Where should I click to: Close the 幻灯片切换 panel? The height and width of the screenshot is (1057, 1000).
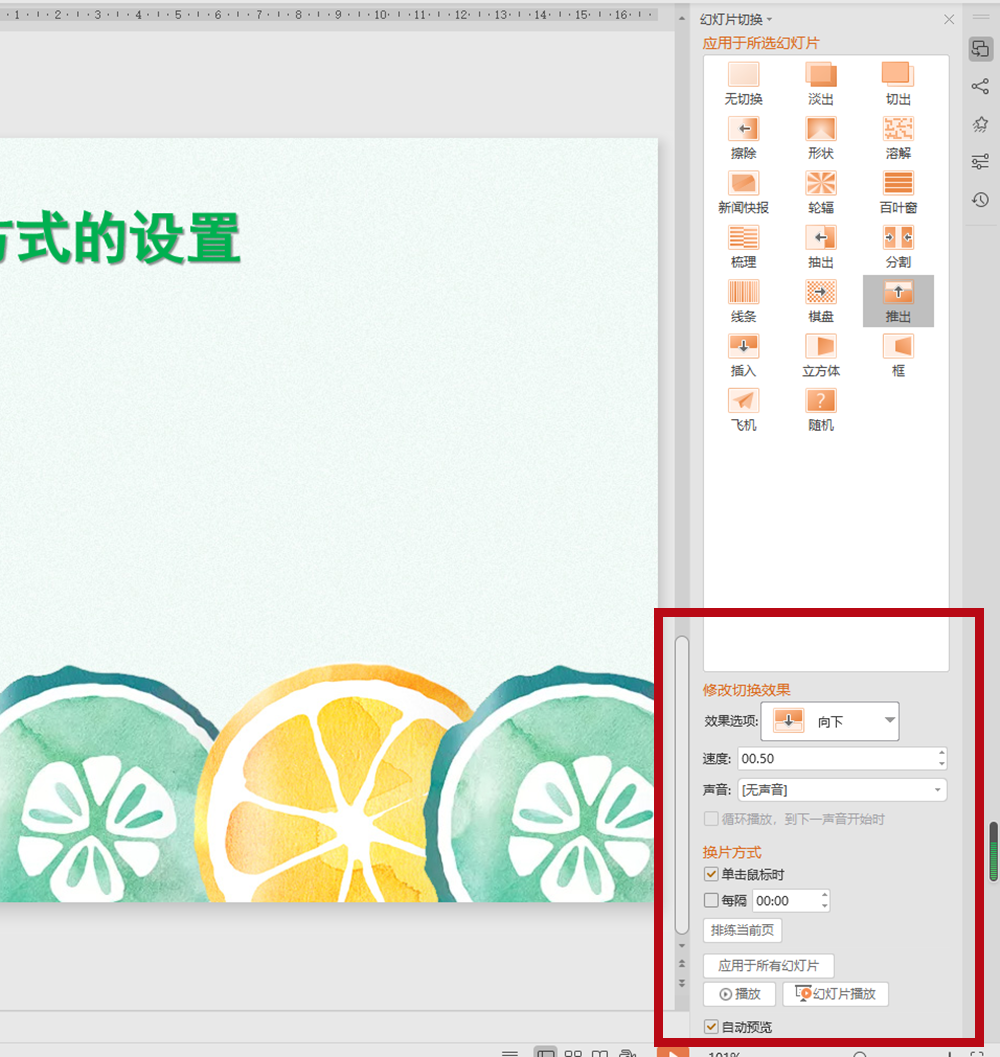(x=949, y=20)
